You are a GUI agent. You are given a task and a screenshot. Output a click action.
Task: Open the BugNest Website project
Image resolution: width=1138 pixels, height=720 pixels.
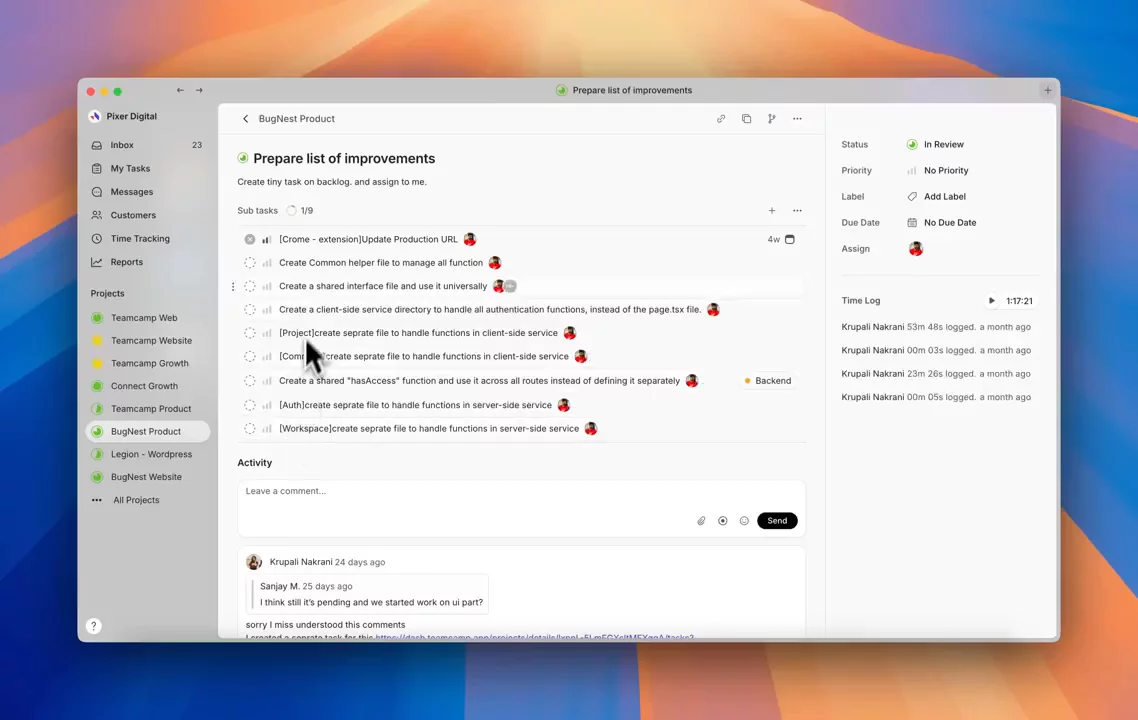(146, 477)
